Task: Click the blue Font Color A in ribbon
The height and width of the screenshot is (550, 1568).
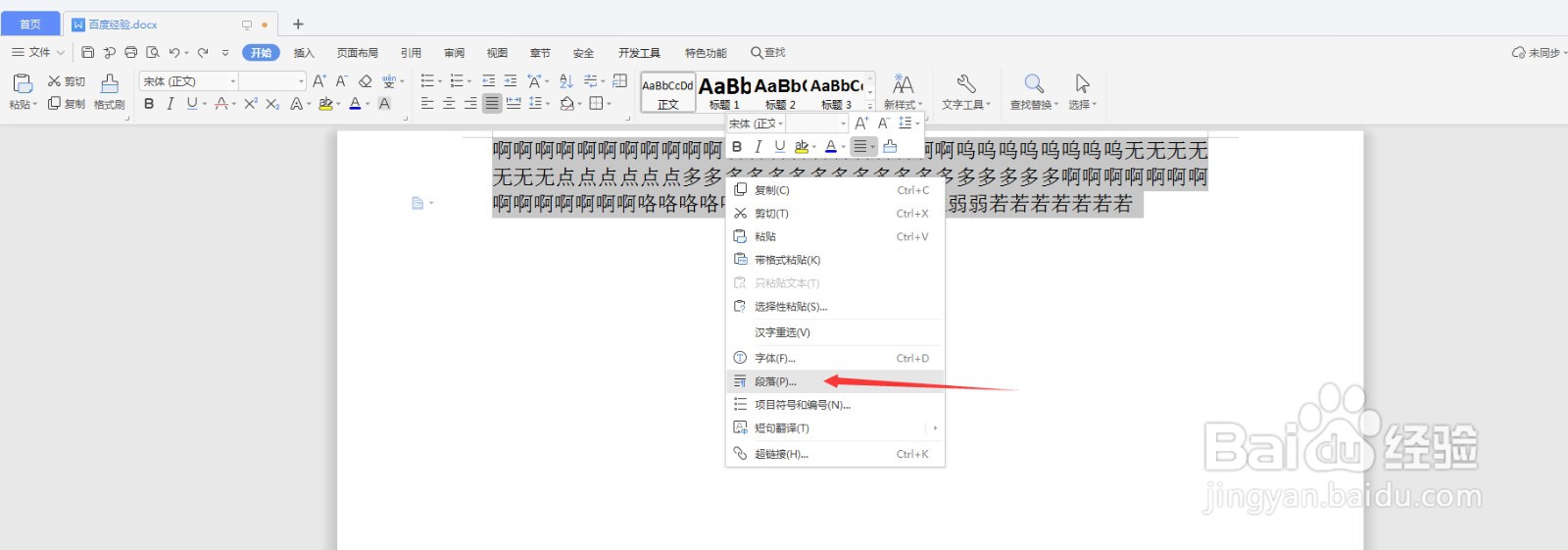Action: click(x=355, y=103)
